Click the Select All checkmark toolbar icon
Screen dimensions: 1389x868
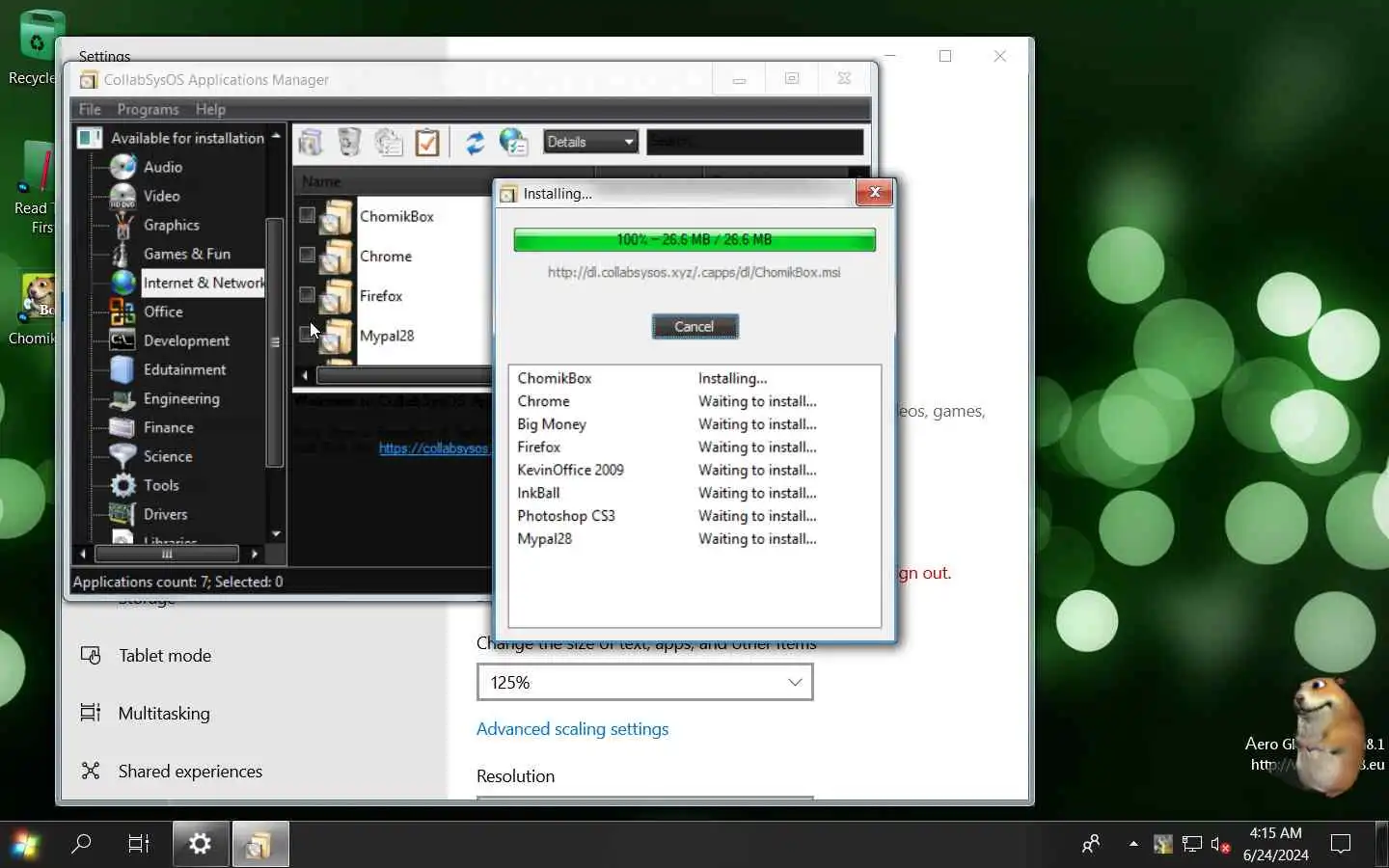point(427,143)
